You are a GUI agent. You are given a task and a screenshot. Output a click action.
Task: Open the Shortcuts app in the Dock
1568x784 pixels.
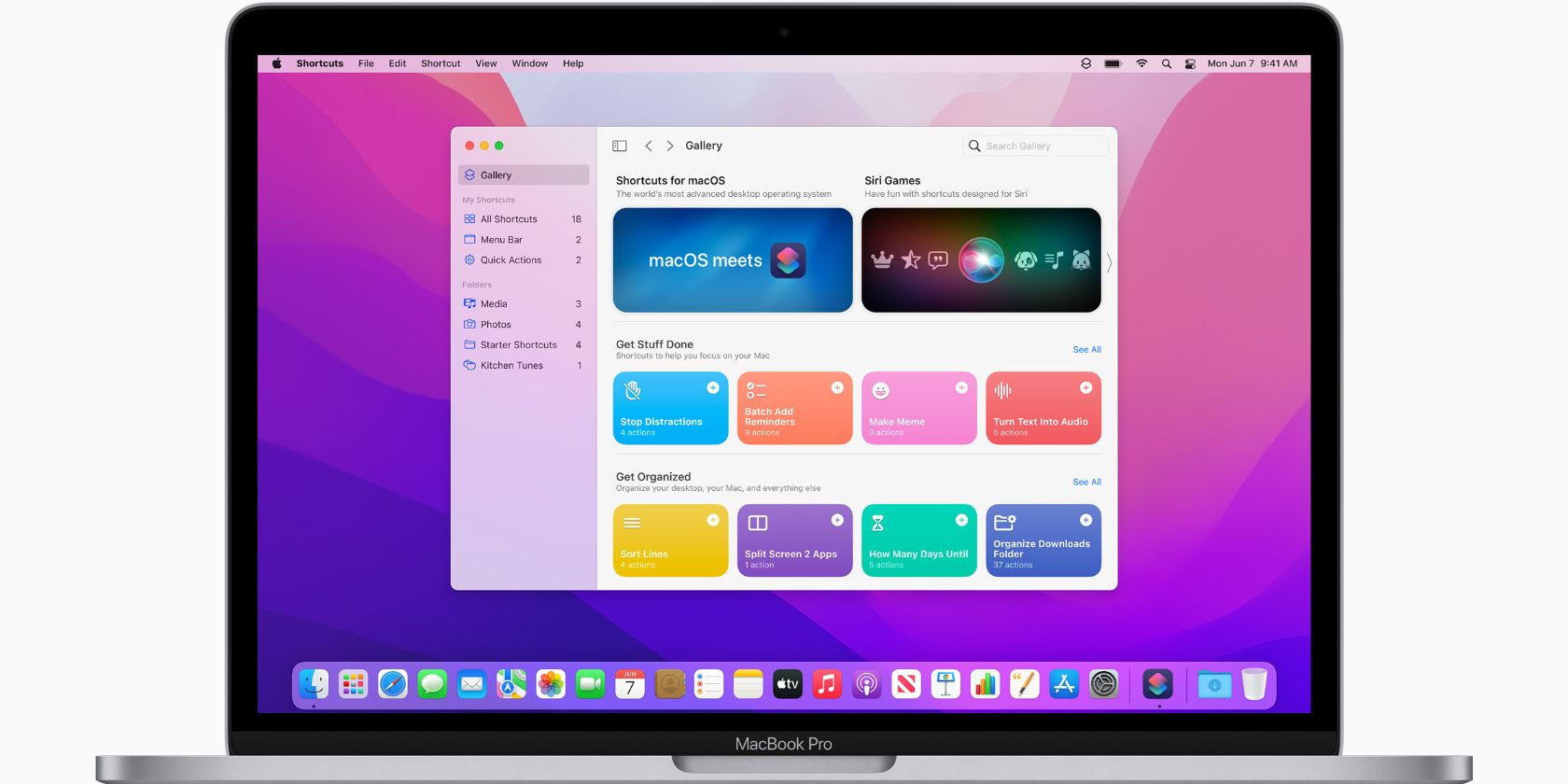1158,685
